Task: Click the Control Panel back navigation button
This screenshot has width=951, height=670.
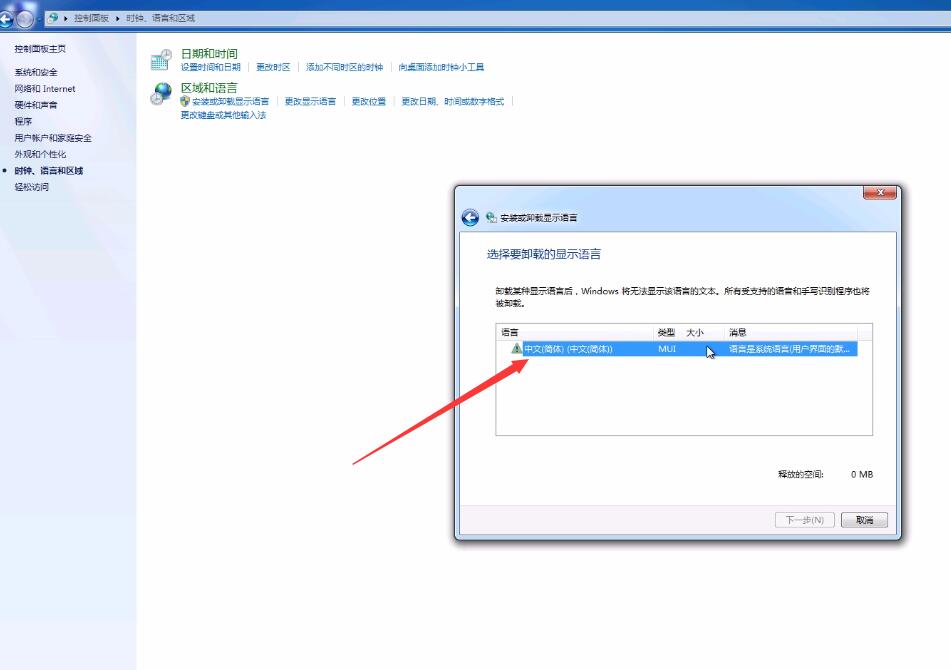Action: (x=5, y=19)
